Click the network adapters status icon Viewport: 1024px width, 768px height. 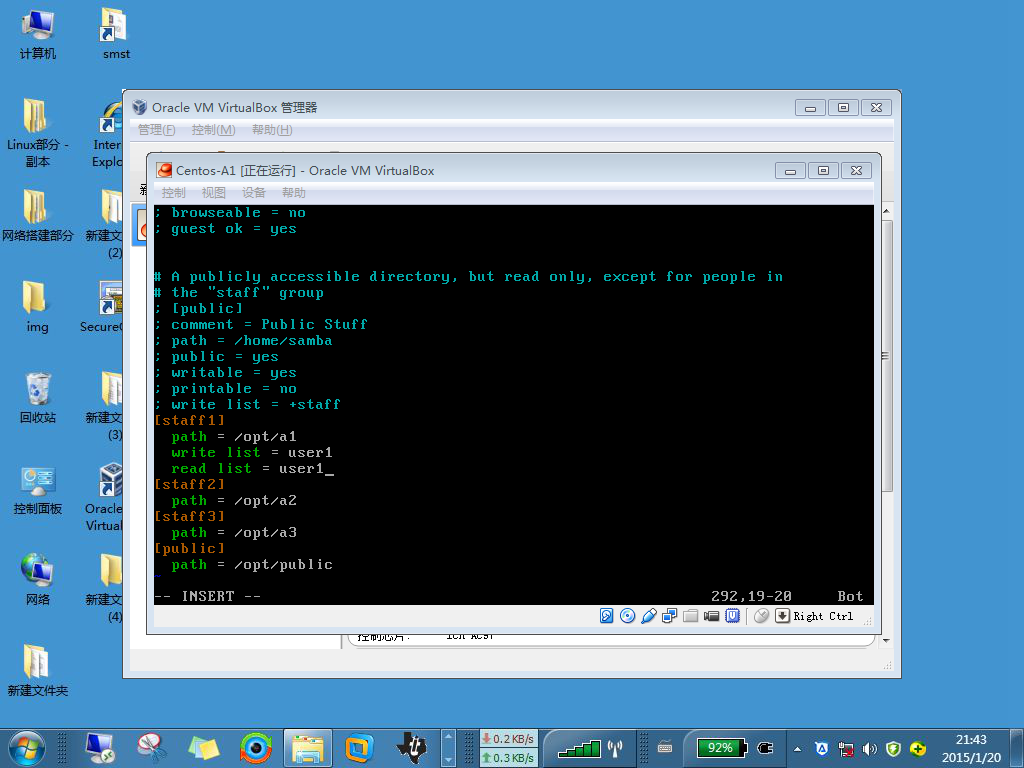click(x=669, y=616)
